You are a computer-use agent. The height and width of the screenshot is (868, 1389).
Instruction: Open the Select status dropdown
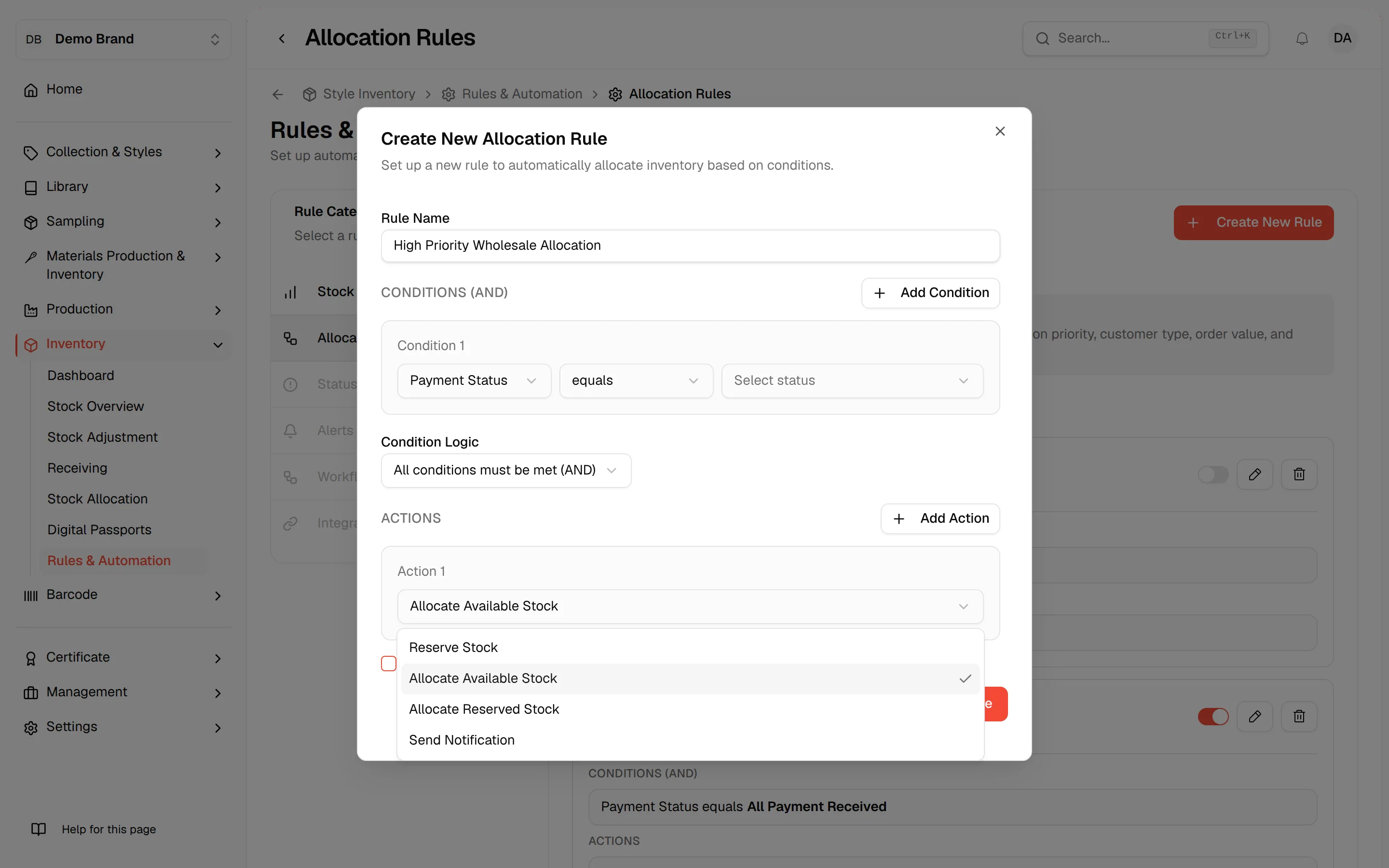tap(852, 380)
